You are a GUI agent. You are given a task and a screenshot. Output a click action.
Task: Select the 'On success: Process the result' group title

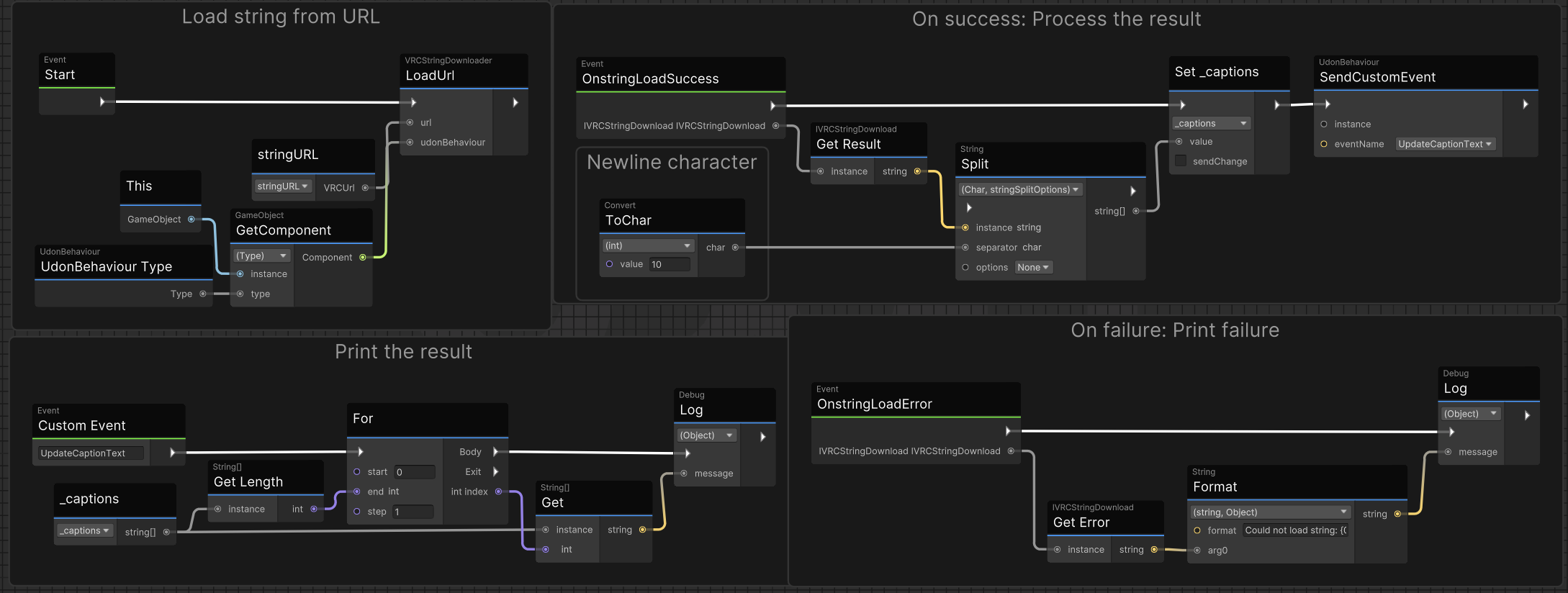[1057, 19]
